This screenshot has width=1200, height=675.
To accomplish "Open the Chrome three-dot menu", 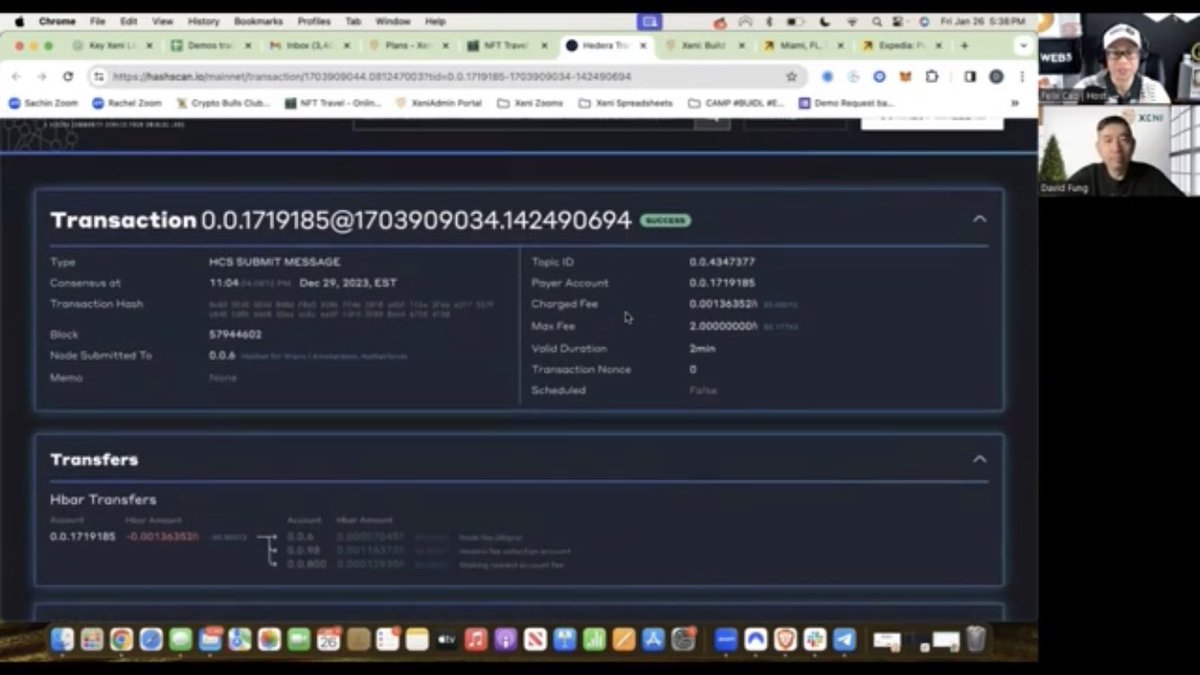I will (1020, 76).
